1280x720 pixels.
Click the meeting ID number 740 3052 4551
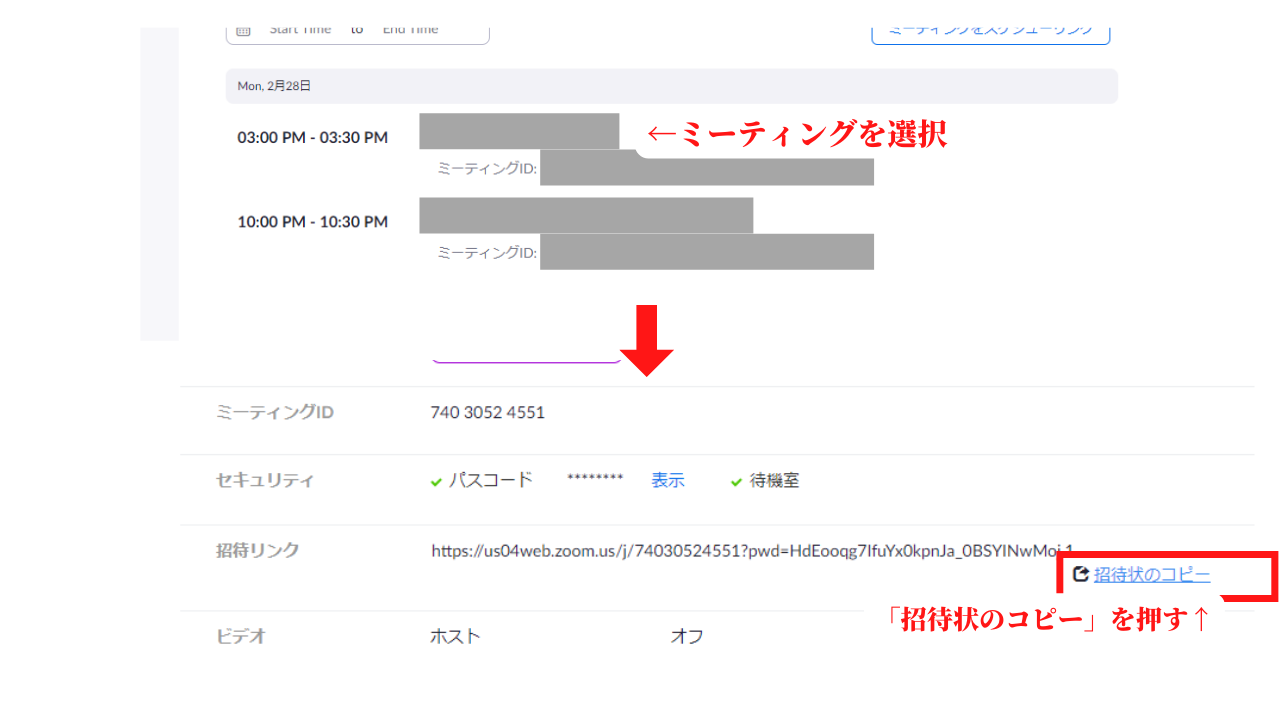[x=488, y=412]
